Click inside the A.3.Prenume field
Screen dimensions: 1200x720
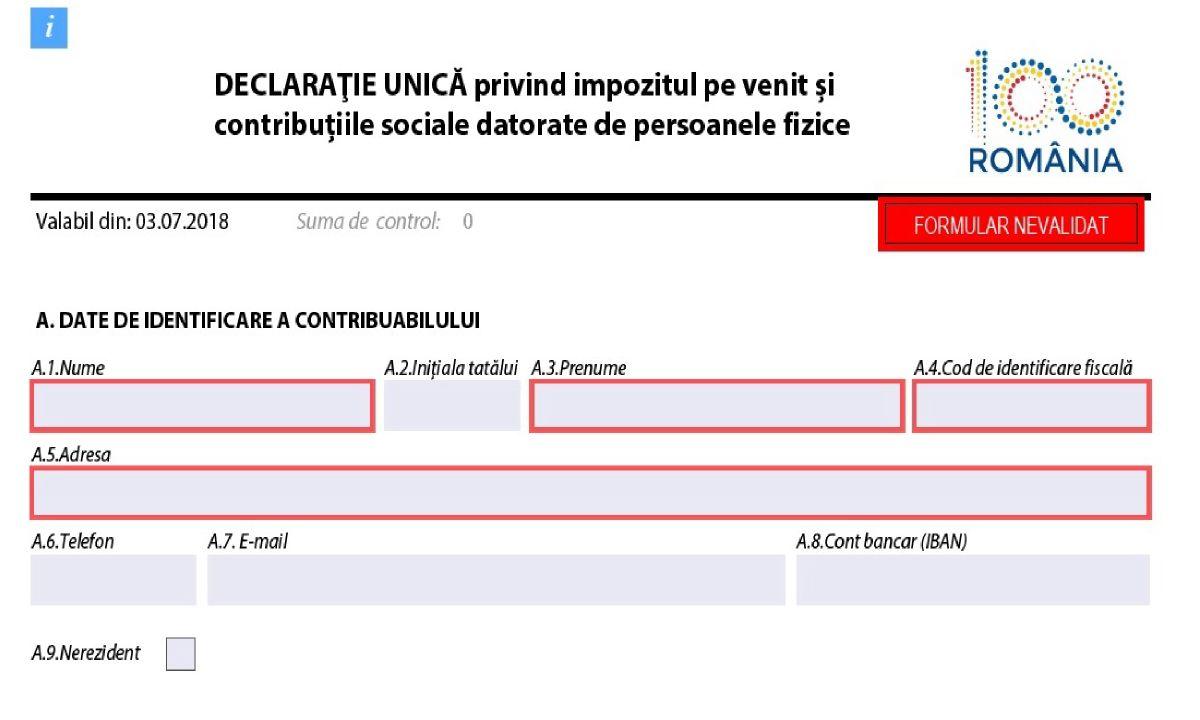pyautogui.click(x=715, y=405)
